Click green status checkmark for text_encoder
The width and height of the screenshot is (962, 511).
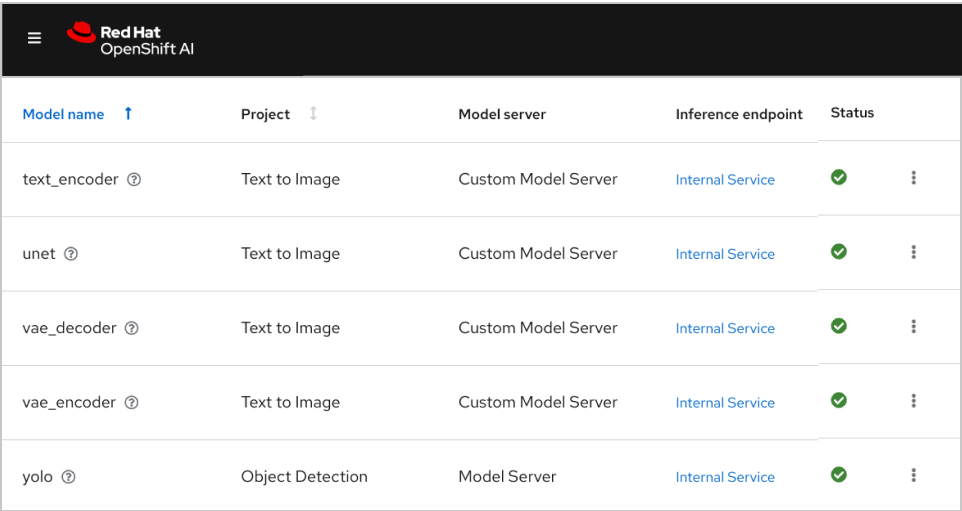[x=839, y=177]
